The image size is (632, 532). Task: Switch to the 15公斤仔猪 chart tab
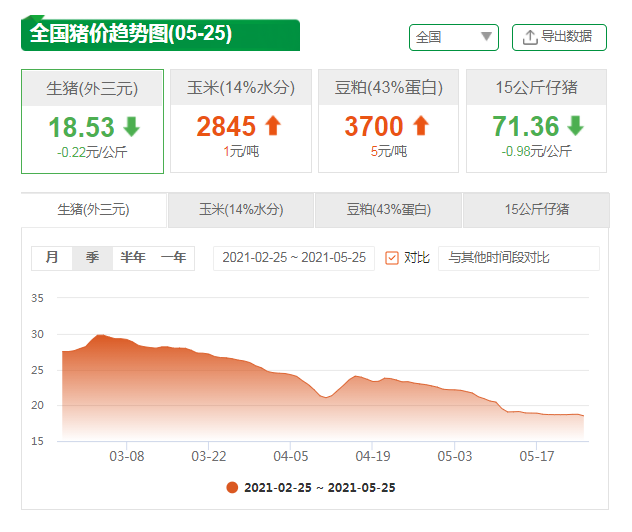[536, 210]
